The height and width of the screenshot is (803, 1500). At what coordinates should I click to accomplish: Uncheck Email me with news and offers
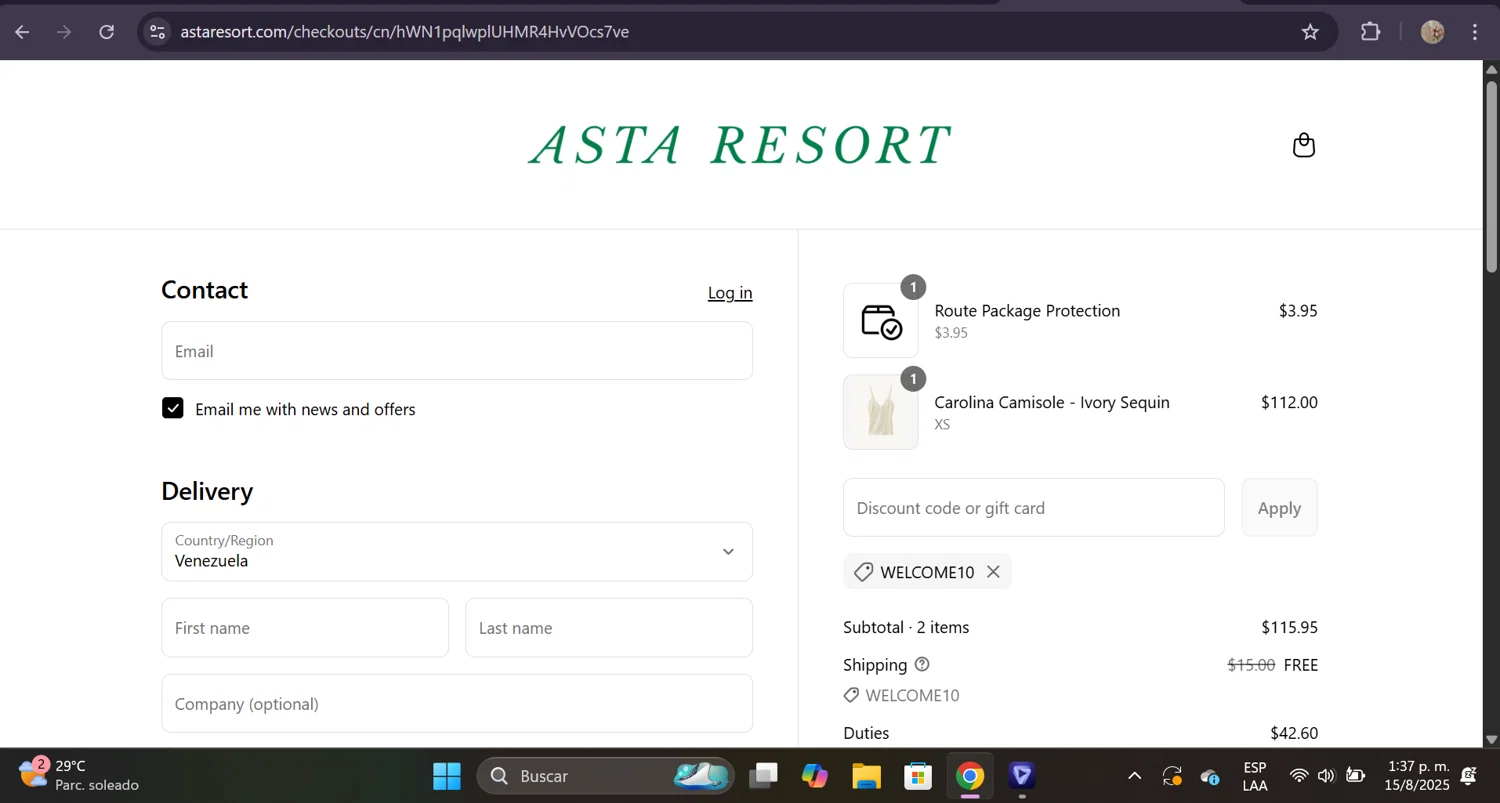[173, 408]
